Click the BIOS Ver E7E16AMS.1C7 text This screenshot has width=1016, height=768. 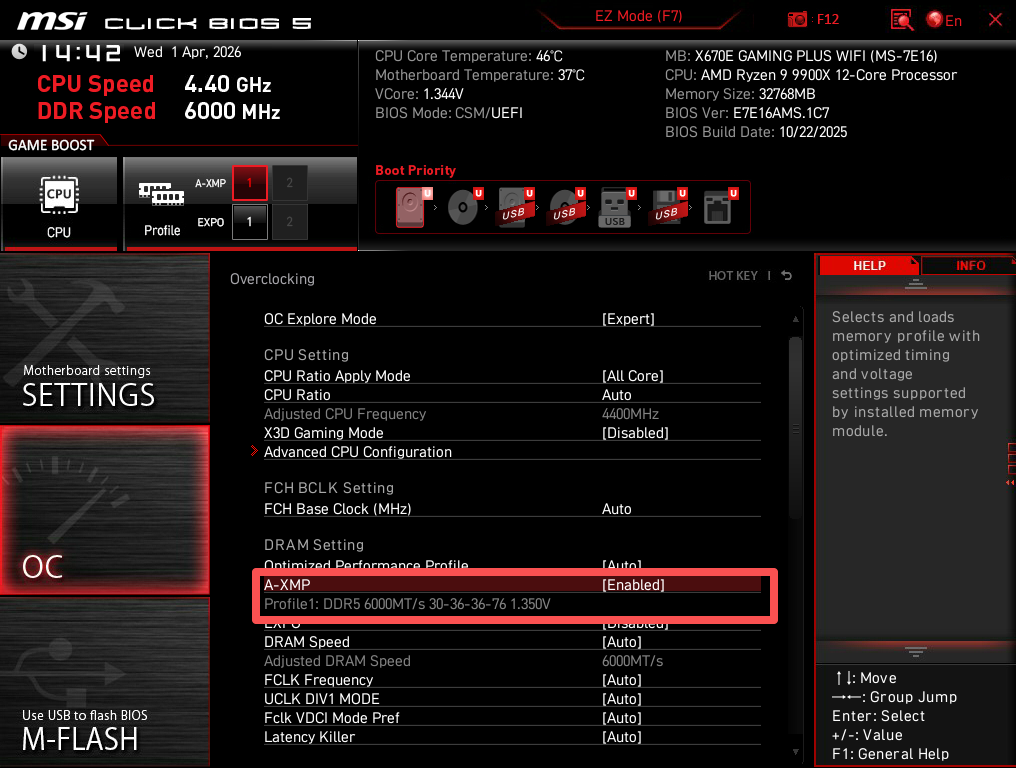[747, 113]
